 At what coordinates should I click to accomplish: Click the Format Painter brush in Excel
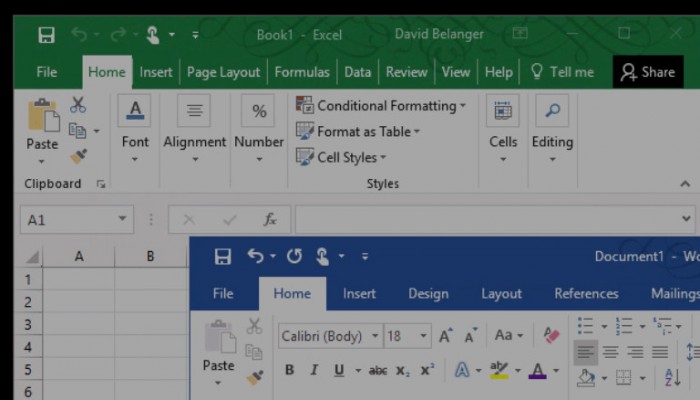pos(78,156)
